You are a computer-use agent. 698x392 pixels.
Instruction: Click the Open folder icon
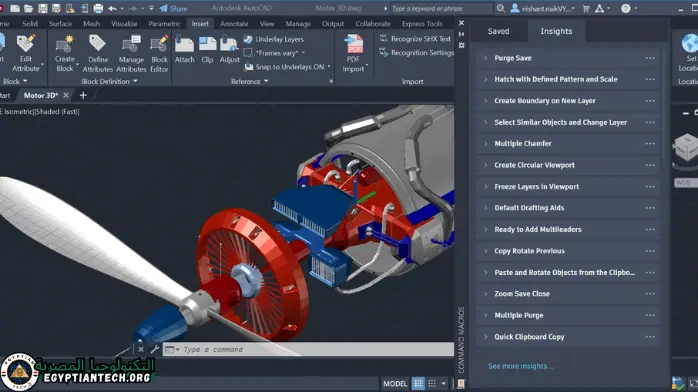click(x=29, y=8)
